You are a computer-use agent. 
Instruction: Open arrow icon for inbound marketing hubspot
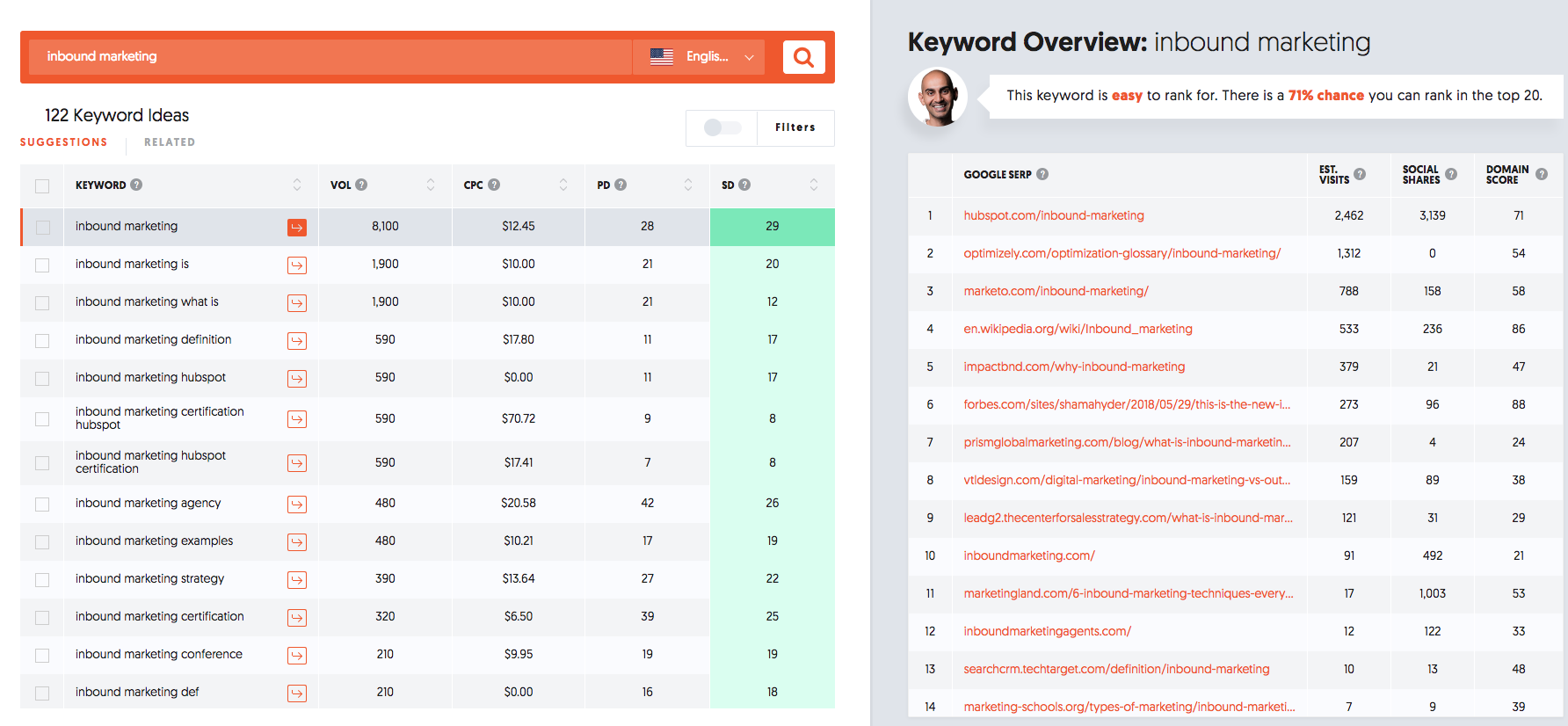point(297,379)
